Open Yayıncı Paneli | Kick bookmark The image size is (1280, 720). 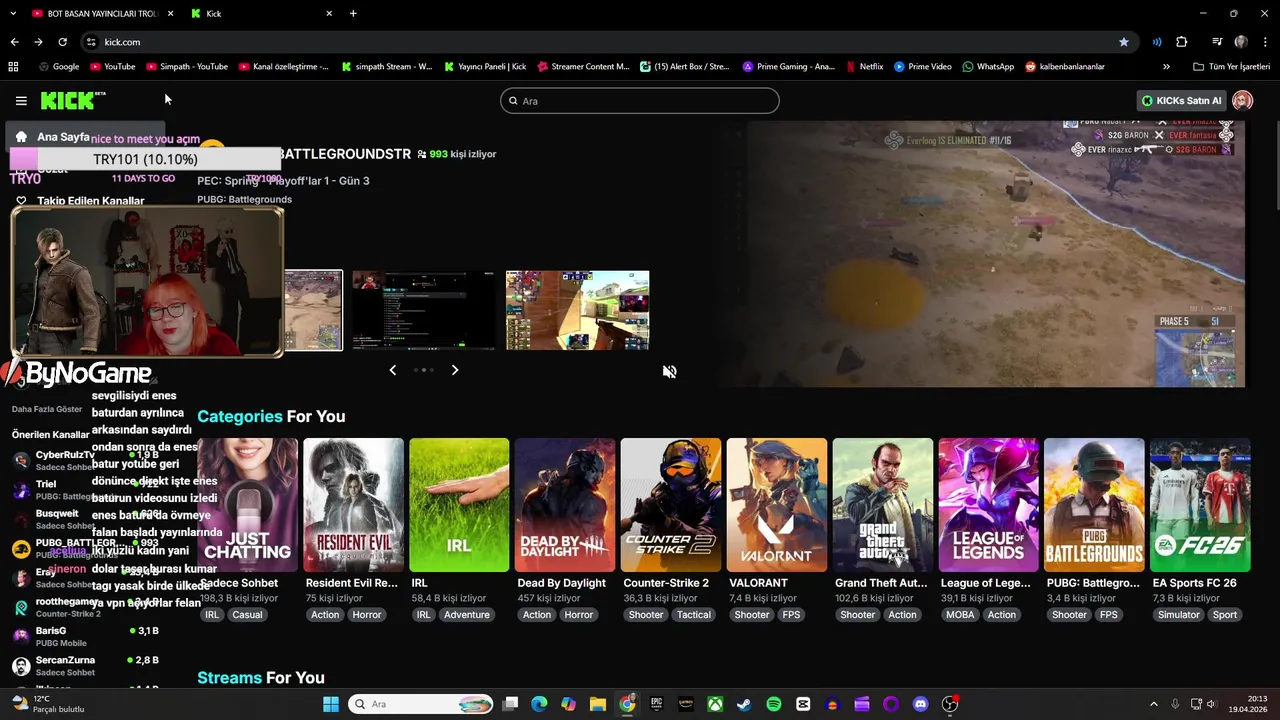[x=485, y=67]
